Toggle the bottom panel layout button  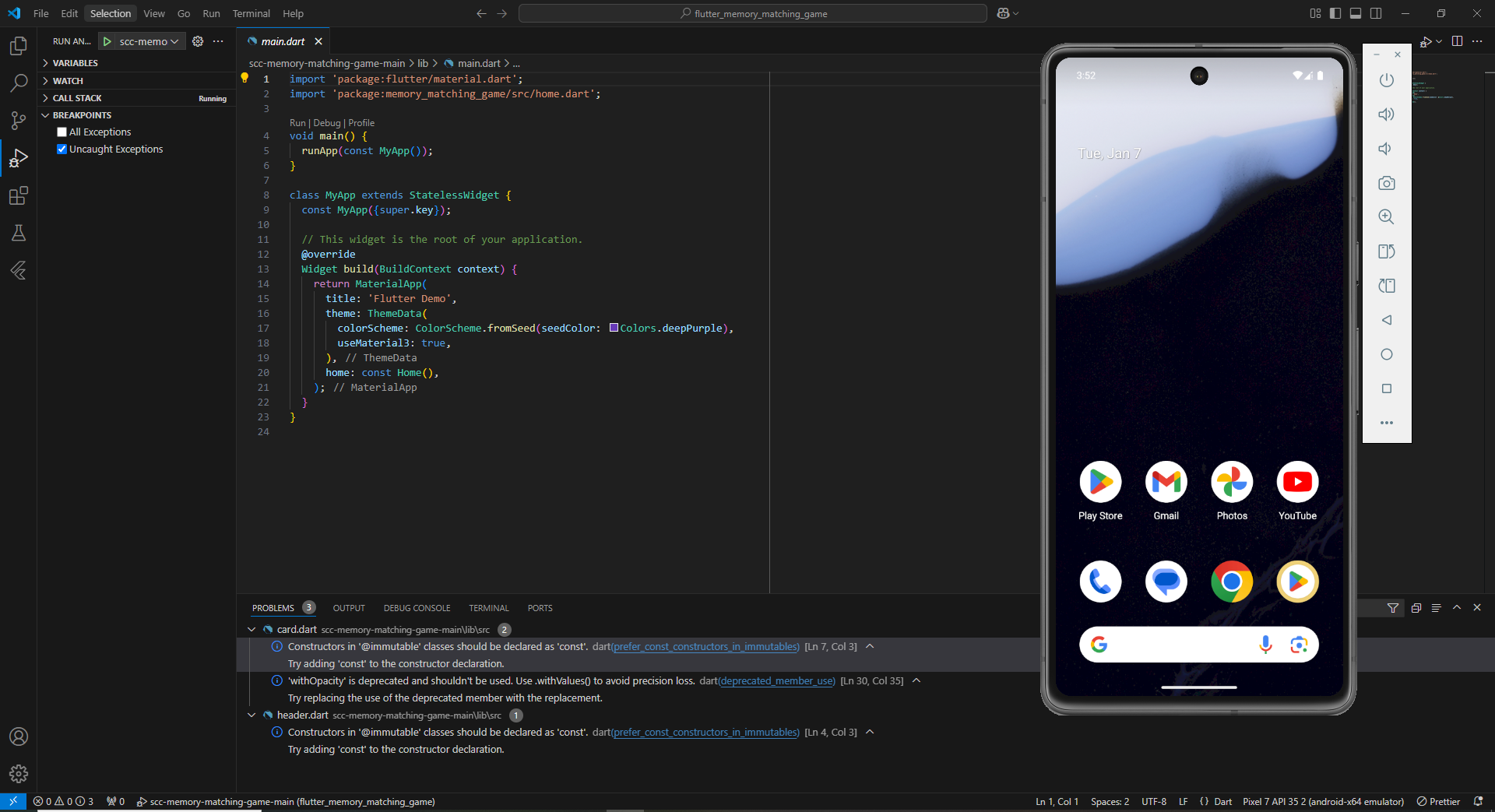pyautogui.click(x=1356, y=13)
